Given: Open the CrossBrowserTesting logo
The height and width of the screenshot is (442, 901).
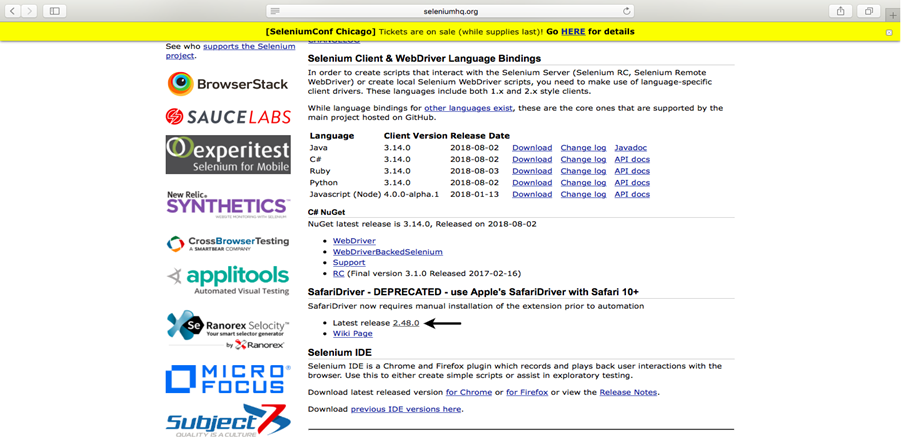Looking at the screenshot, I should coord(228,244).
